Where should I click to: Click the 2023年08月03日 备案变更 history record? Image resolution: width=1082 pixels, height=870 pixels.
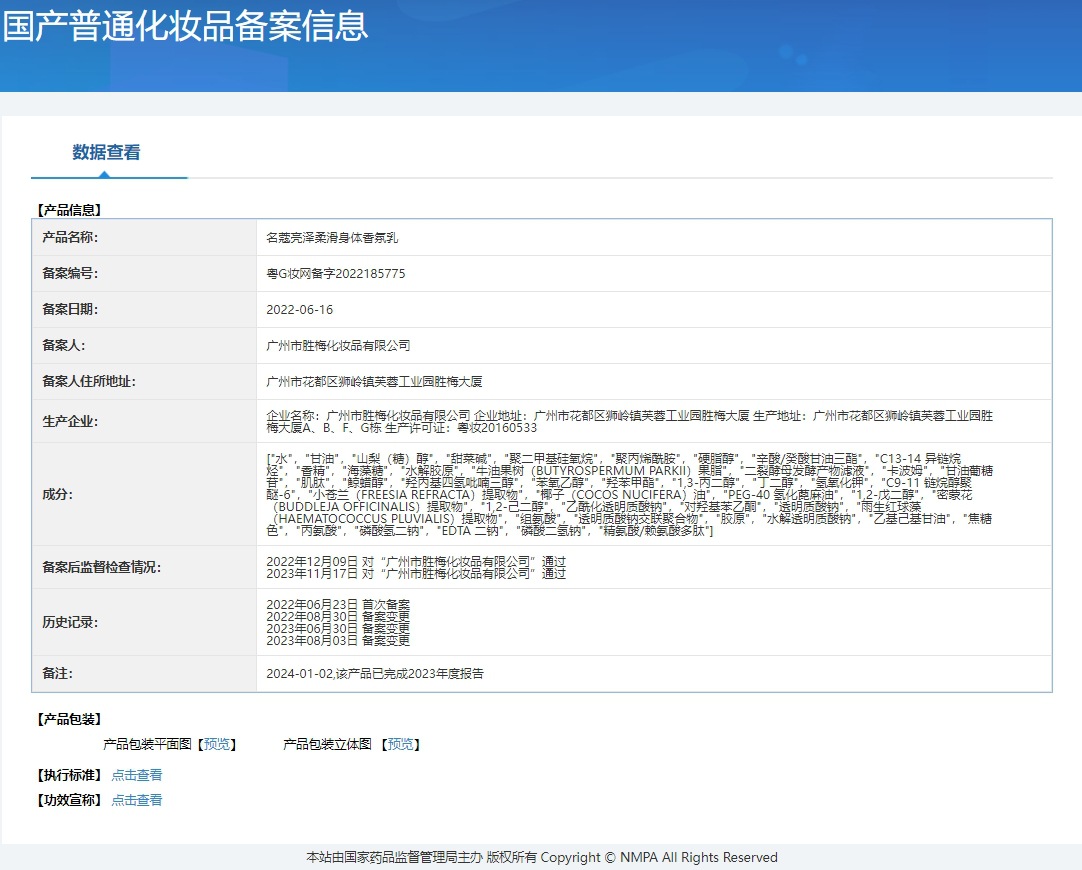coord(338,640)
